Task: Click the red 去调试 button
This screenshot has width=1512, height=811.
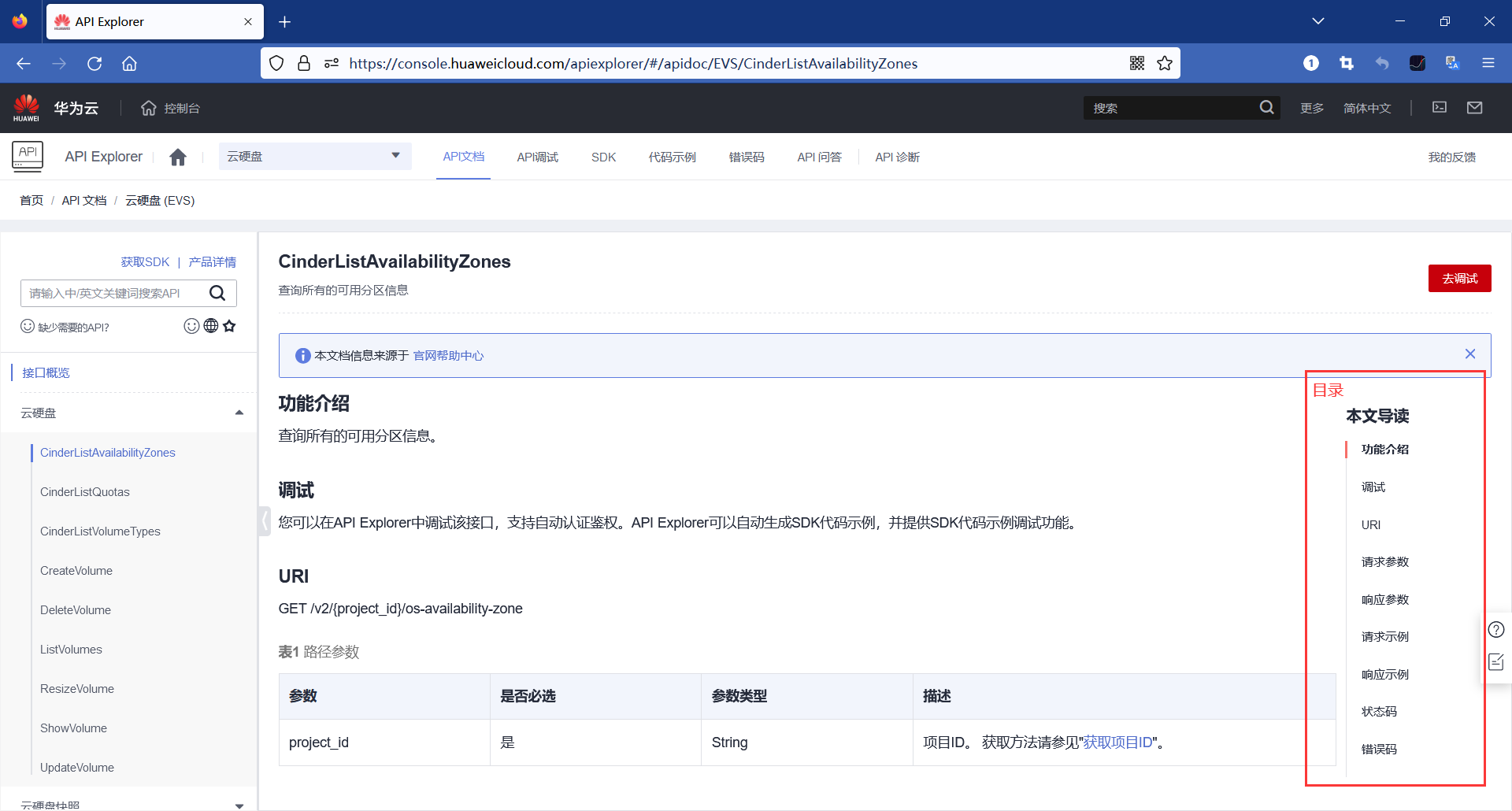Action: tap(1459, 279)
